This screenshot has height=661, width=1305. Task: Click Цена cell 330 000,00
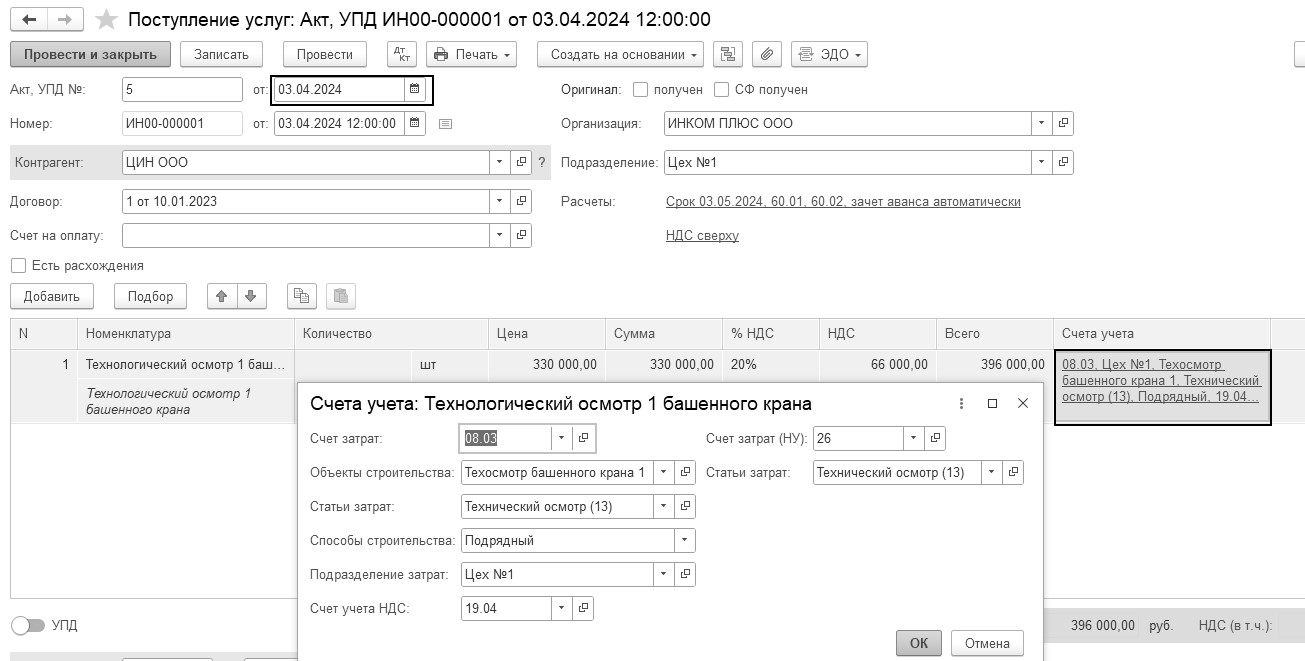(x=547, y=365)
